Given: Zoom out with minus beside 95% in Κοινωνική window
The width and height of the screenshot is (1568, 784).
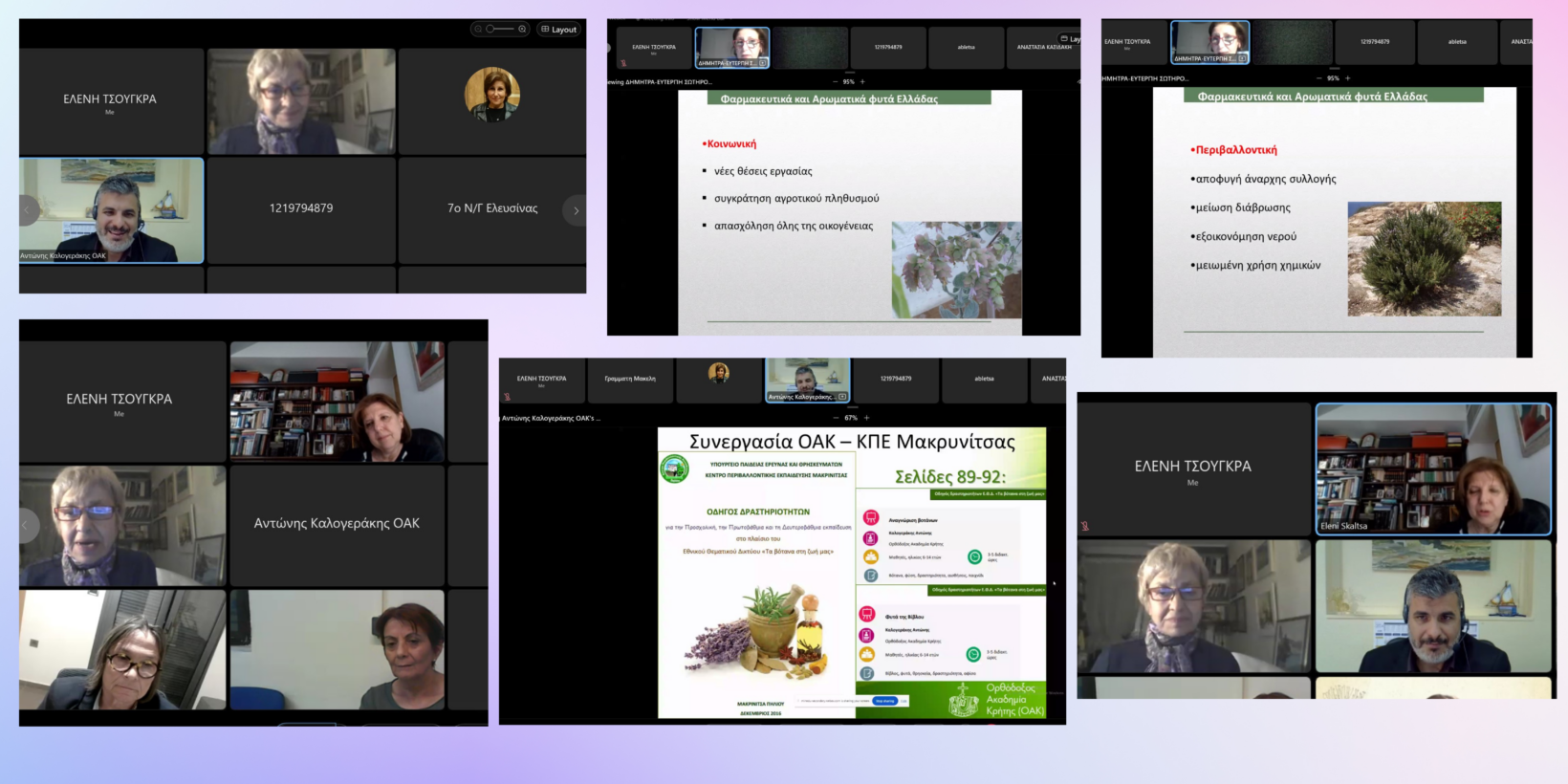Looking at the screenshot, I should click(x=834, y=82).
